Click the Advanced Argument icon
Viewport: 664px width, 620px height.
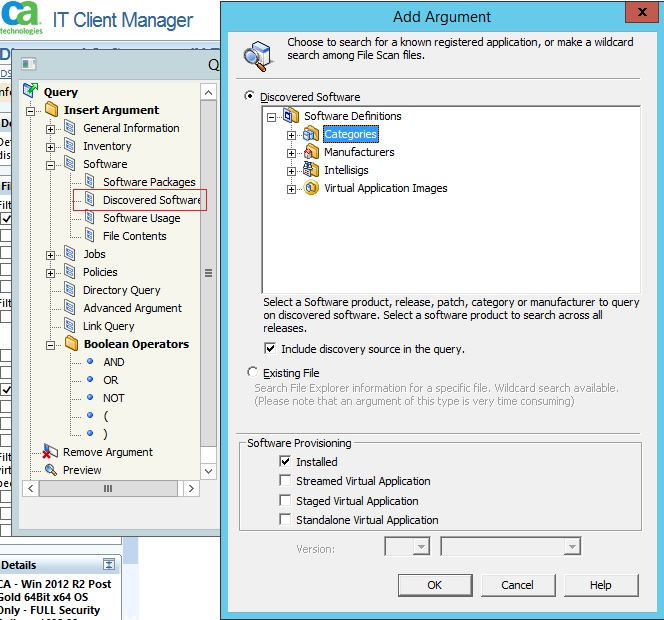(x=70, y=307)
